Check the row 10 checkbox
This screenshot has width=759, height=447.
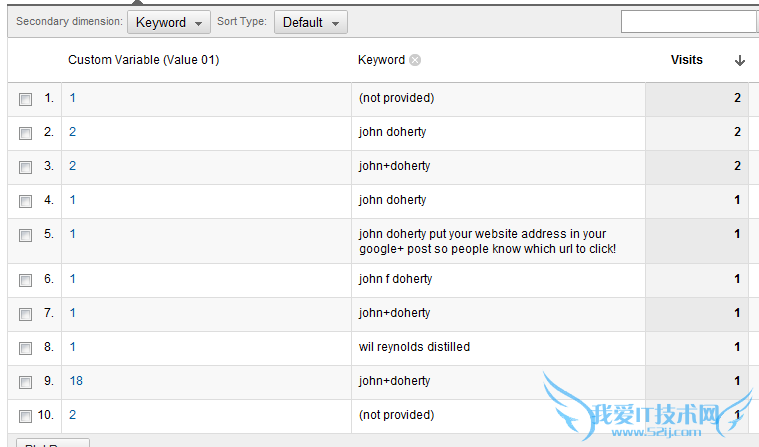click(26, 415)
